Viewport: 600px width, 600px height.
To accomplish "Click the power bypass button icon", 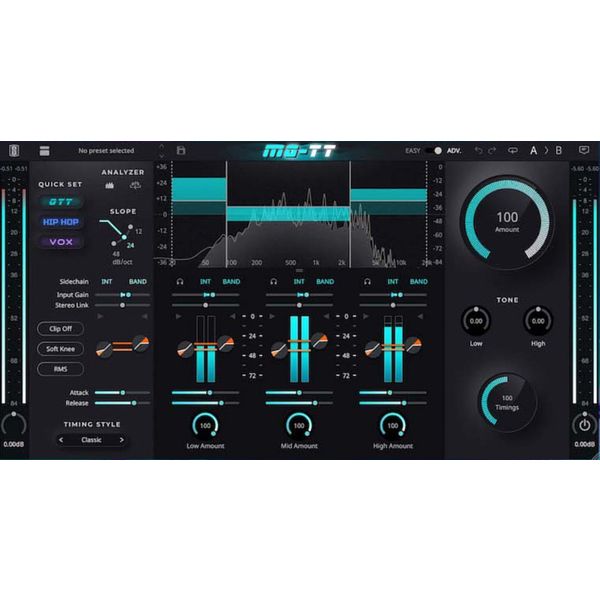I will click(584, 425).
